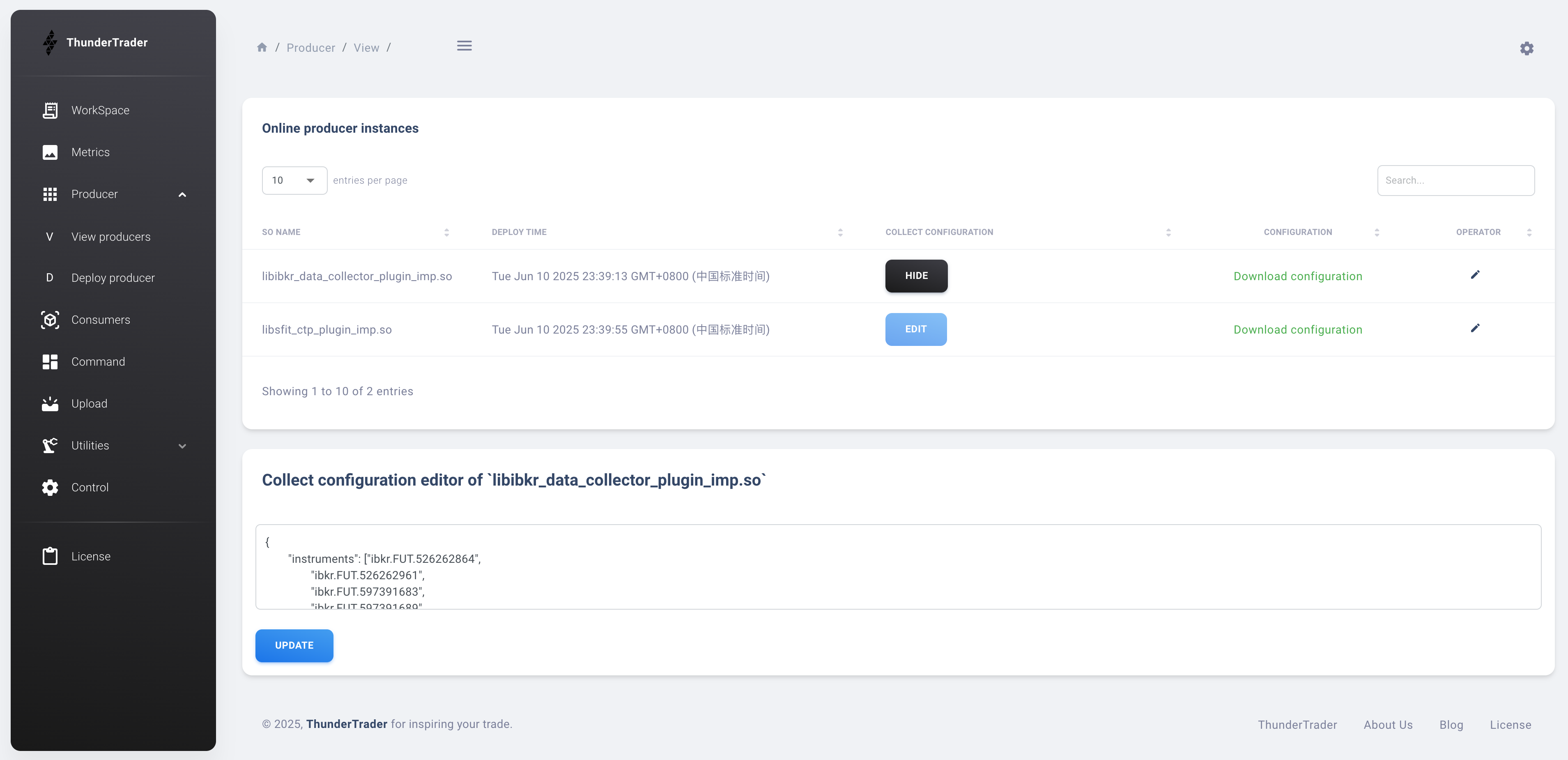Open the Blog footer link
Screen dimensions: 1568x760
pos(1451,725)
